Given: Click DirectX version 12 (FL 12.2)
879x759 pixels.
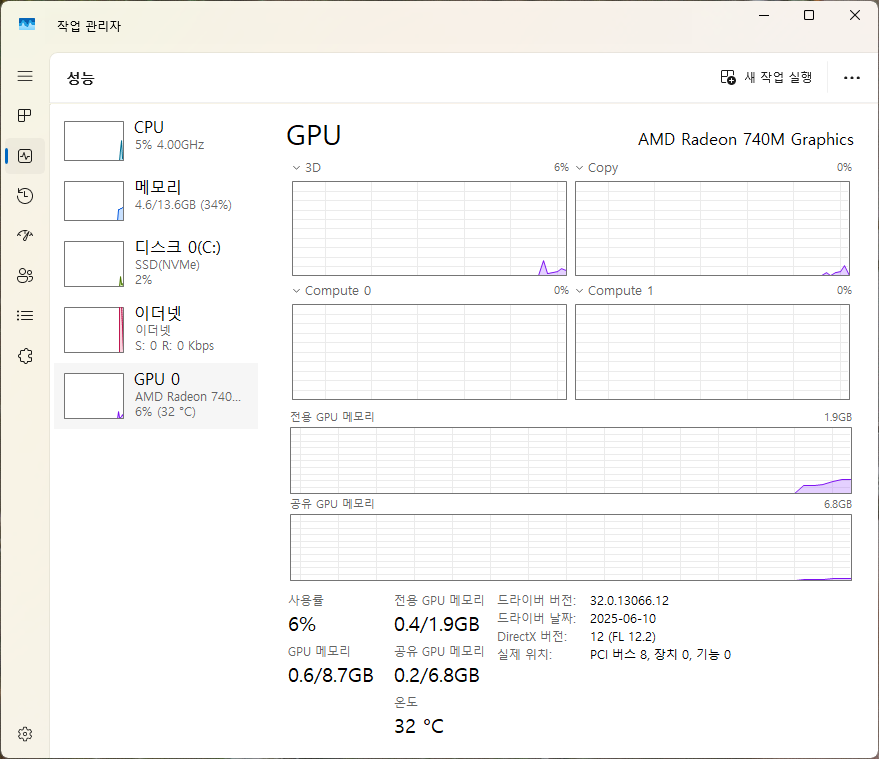Looking at the screenshot, I should (623, 637).
